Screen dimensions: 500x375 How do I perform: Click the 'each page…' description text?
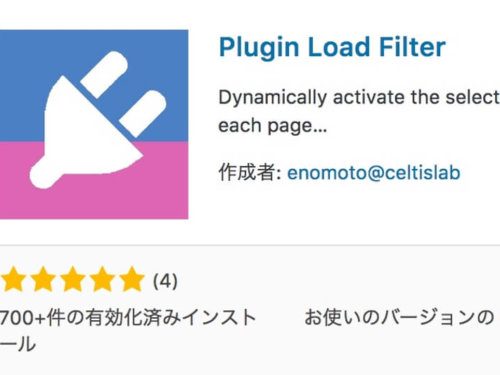pyautogui.click(x=273, y=126)
